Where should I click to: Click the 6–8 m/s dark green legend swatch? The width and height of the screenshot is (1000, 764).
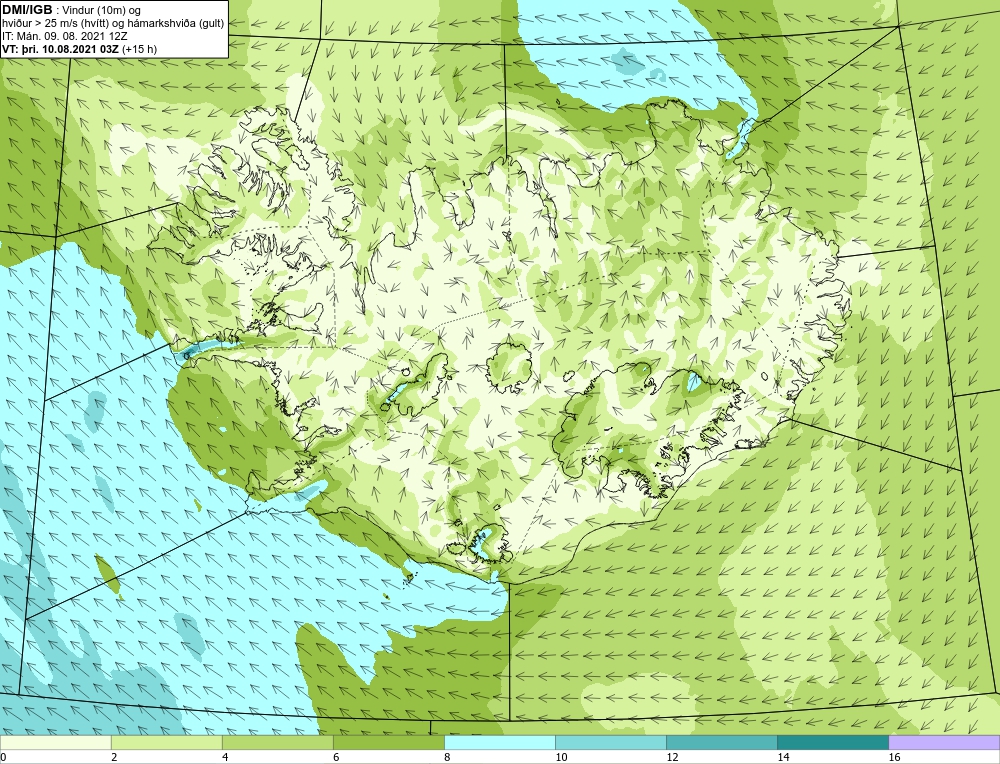pyautogui.click(x=388, y=742)
